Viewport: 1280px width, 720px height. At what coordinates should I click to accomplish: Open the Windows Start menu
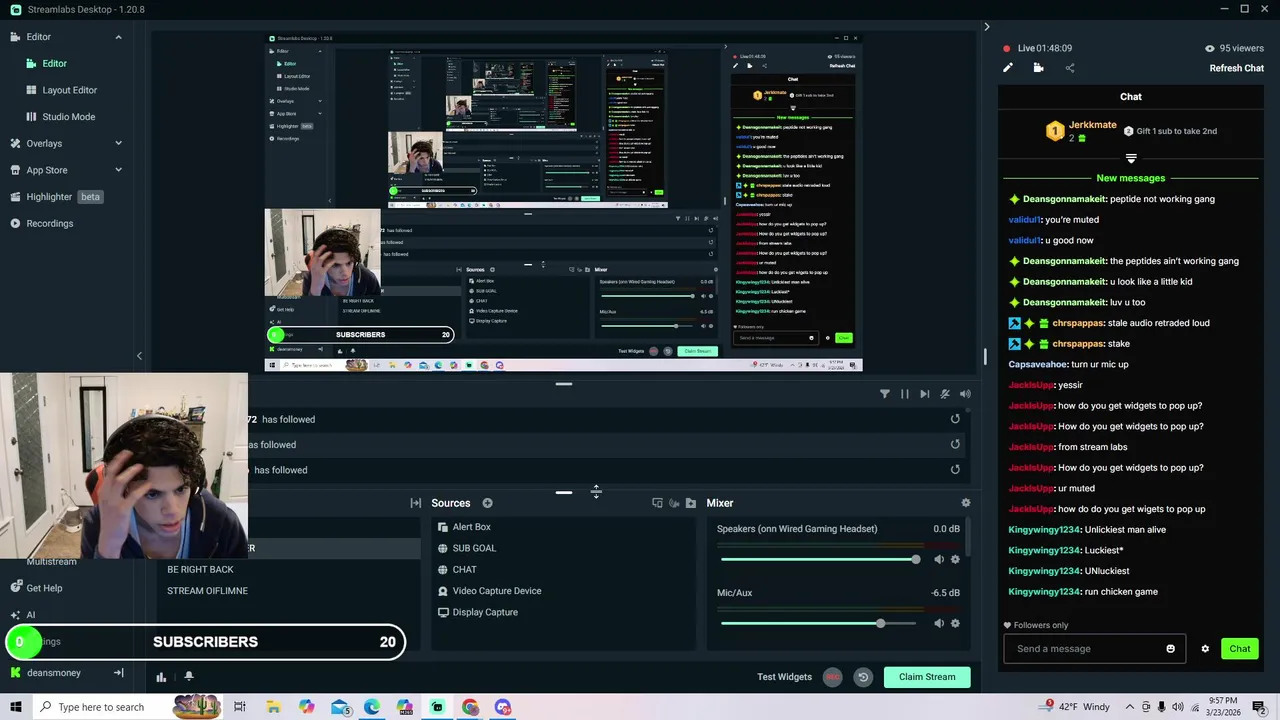pos(16,707)
